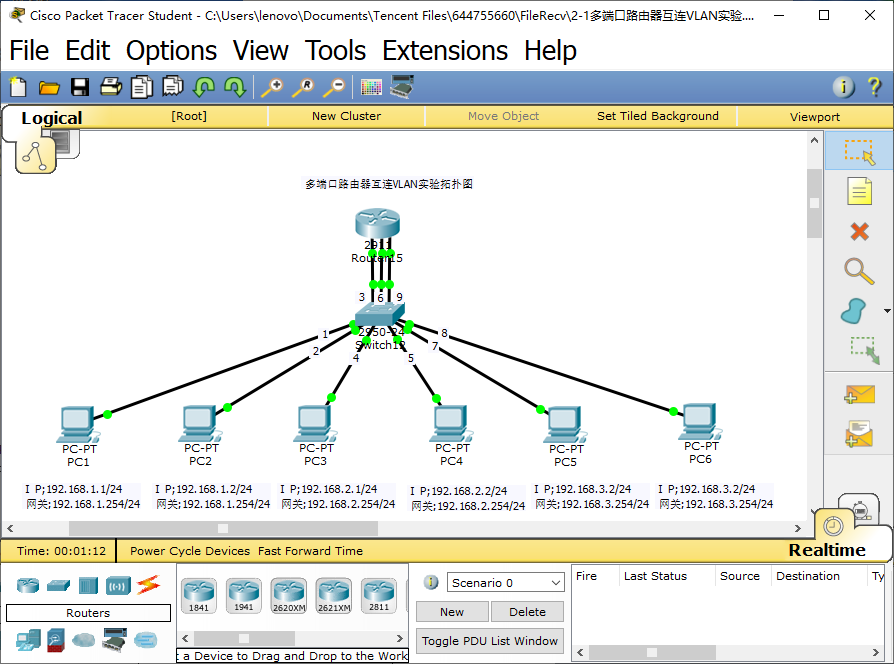Select Router15 in the topology
The height and width of the screenshot is (664, 894).
point(377,223)
